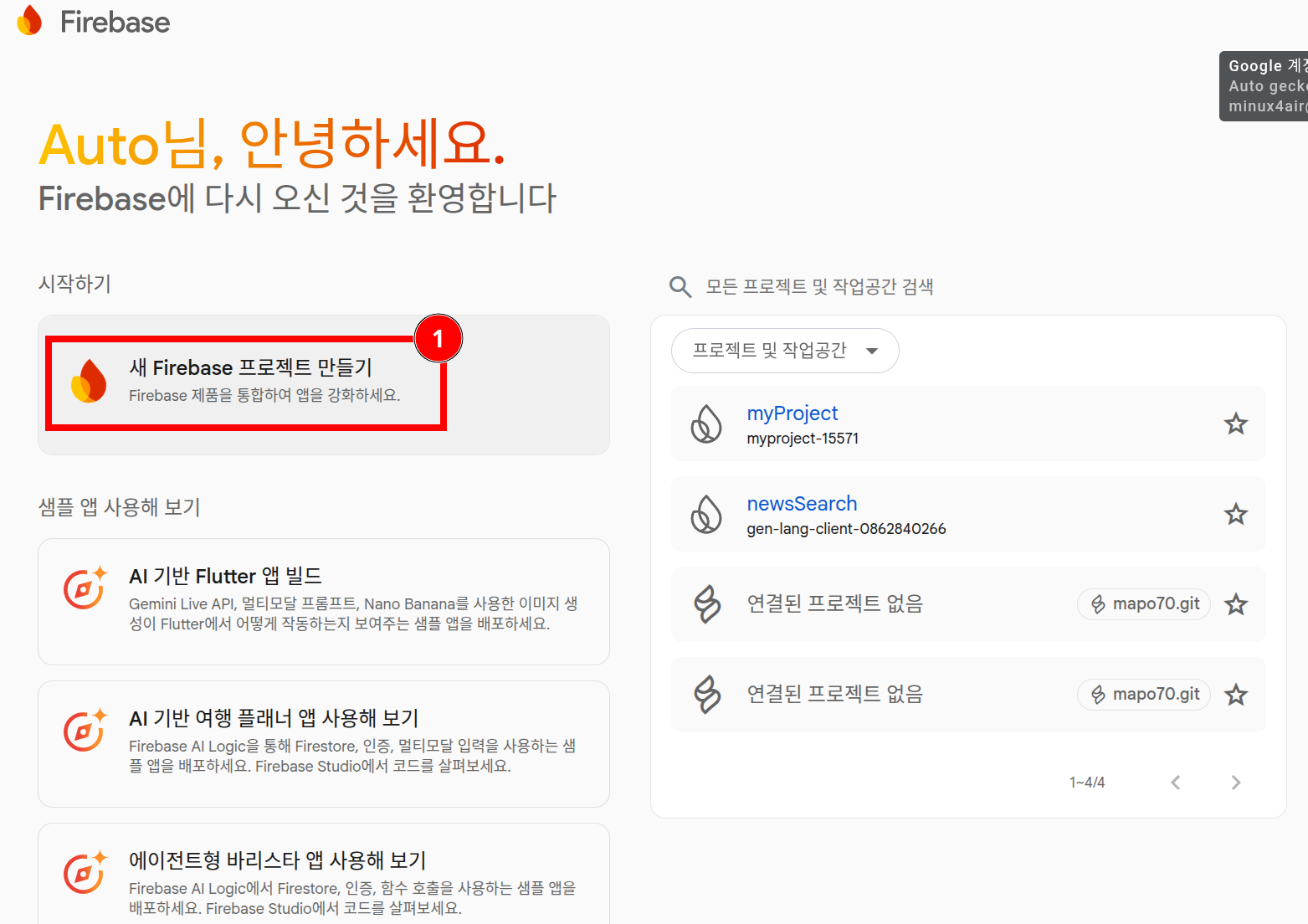Screen dimensions: 1308x924
Task: Click the first 연결된 프로젝트 없음 label
Action: pos(834,603)
